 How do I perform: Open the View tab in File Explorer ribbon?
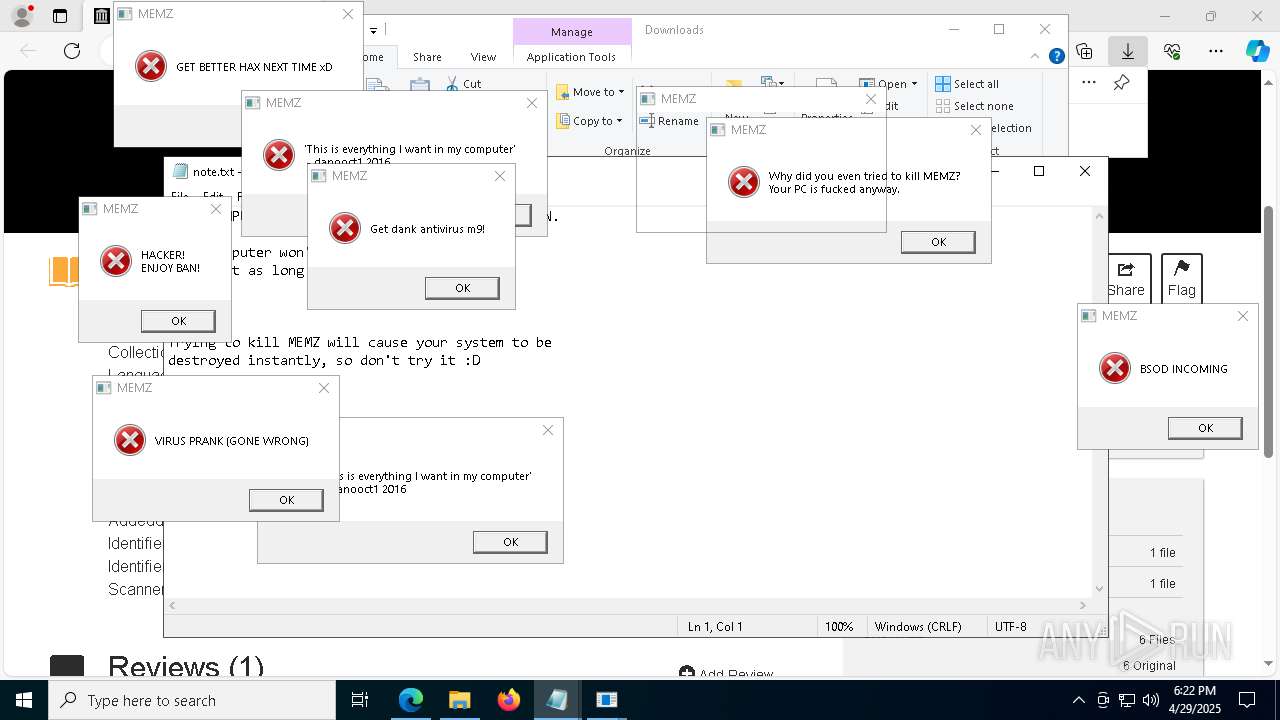coord(483,57)
